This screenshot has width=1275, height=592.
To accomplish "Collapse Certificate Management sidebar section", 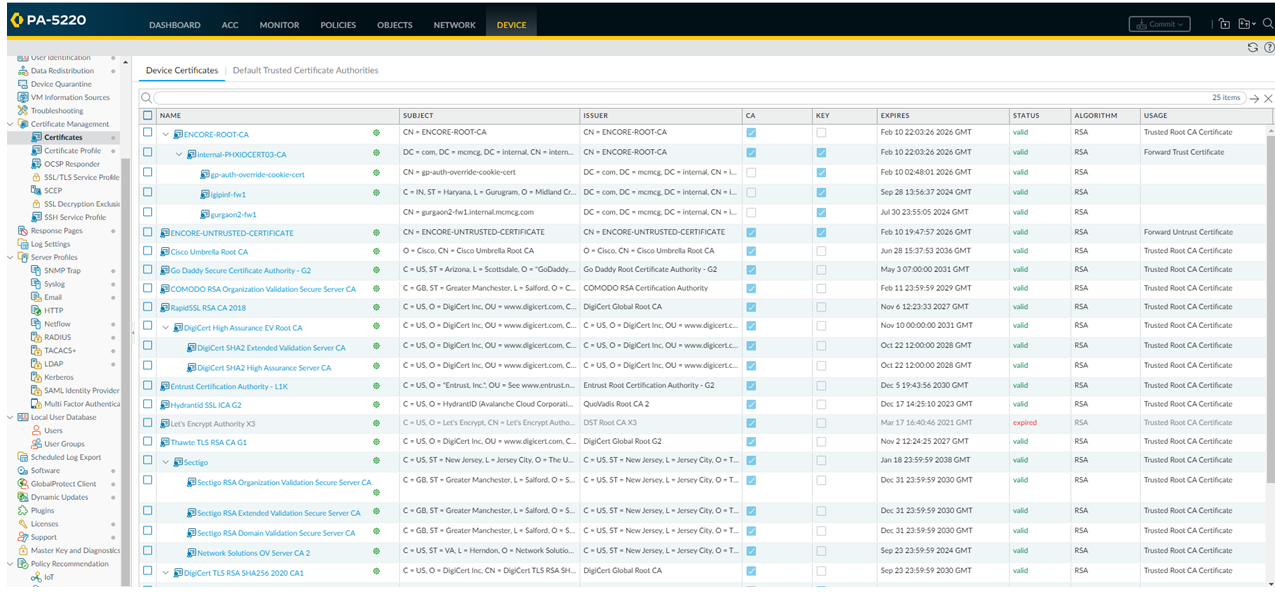I will pos(11,124).
